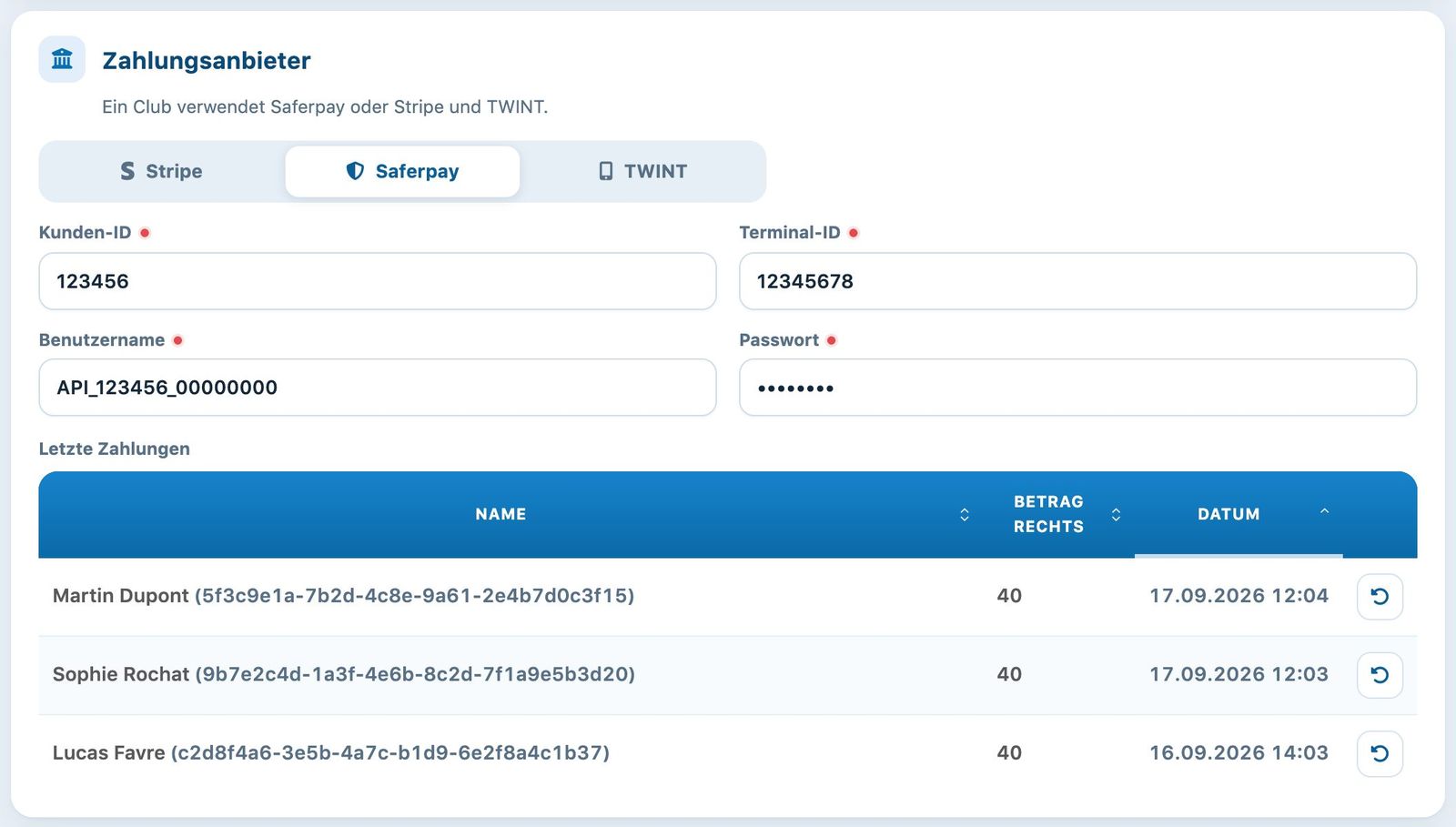The image size is (1456, 827).
Task: Click into the Terminal-ID field
Action: pos(1077,281)
